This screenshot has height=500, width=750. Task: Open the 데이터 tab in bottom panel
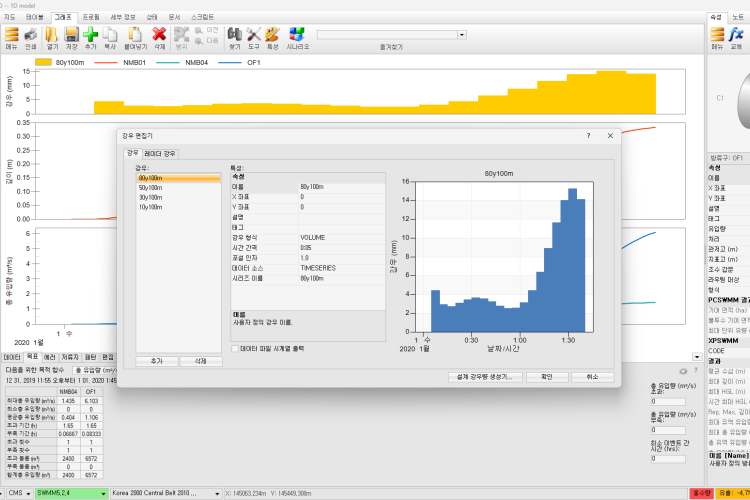(x=12, y=357)
